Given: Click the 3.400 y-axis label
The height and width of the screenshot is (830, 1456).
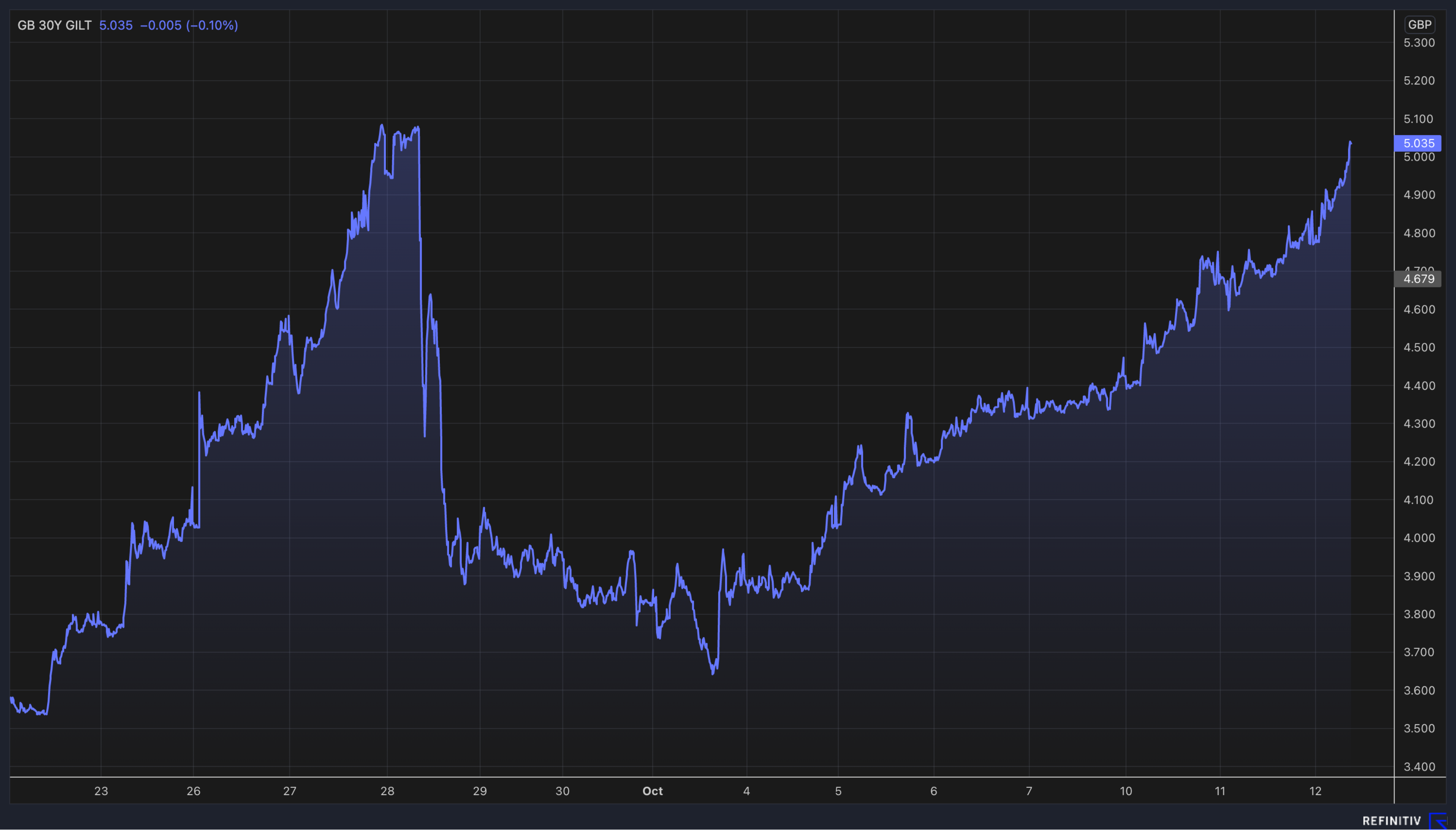Looking at the screenshot, I should tap(1419, 767).
